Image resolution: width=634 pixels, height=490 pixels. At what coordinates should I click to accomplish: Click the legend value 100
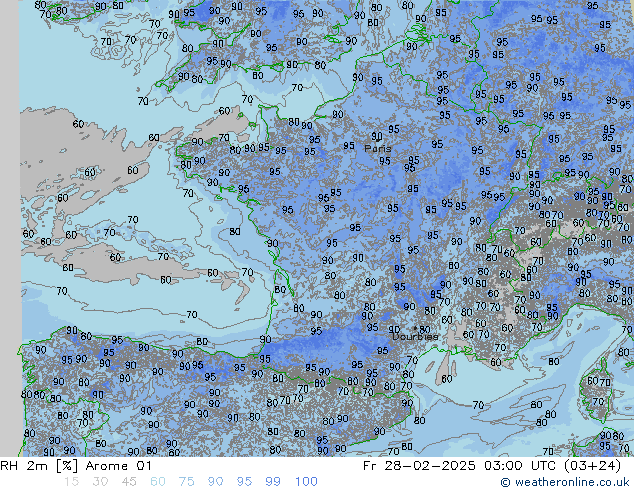pos(306,482)
